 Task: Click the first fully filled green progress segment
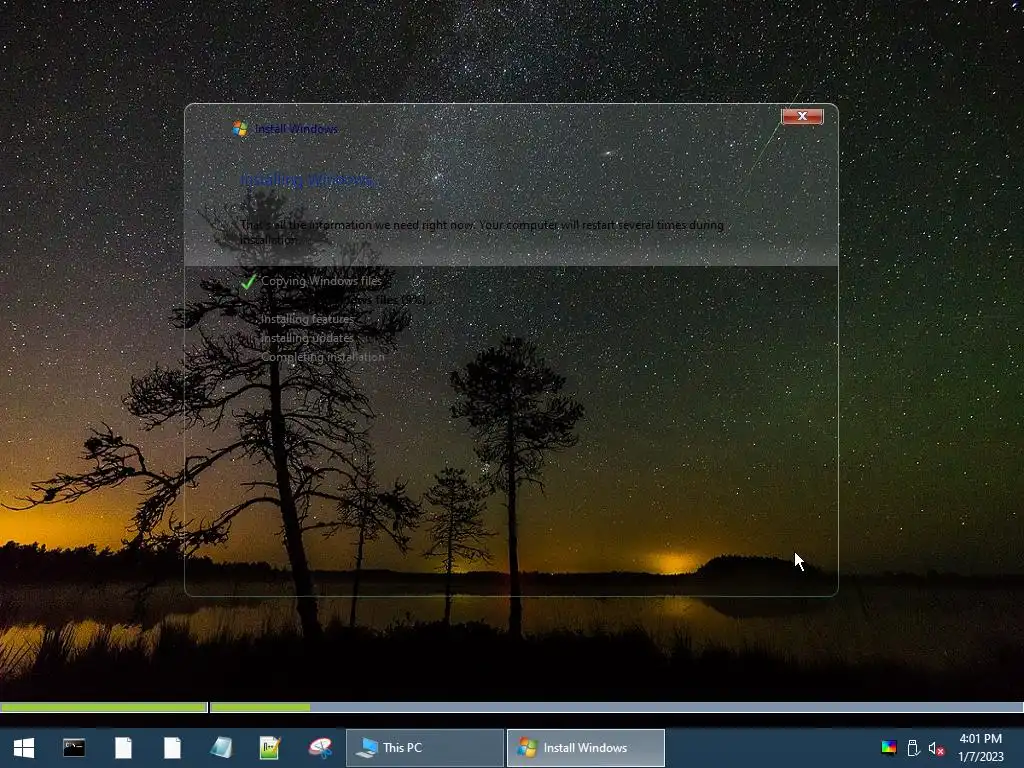coord(104,707)
